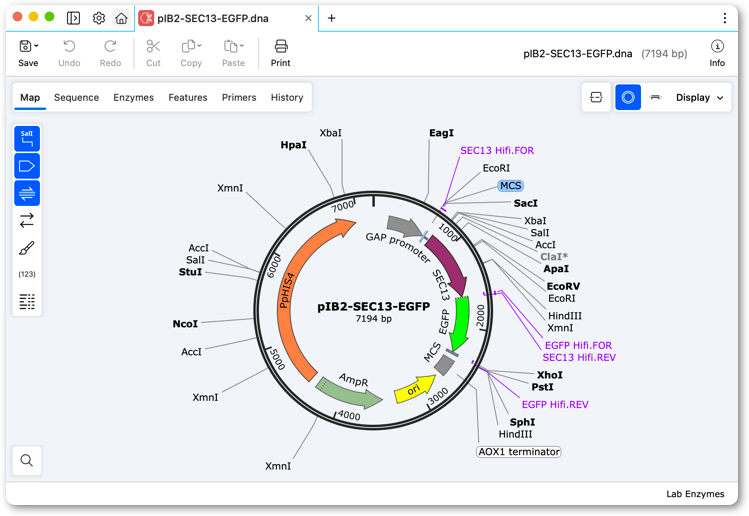Viewport: 749px width, 516px height.
Task: Click the Lab Enzymes link
Action: coord(695,494)
